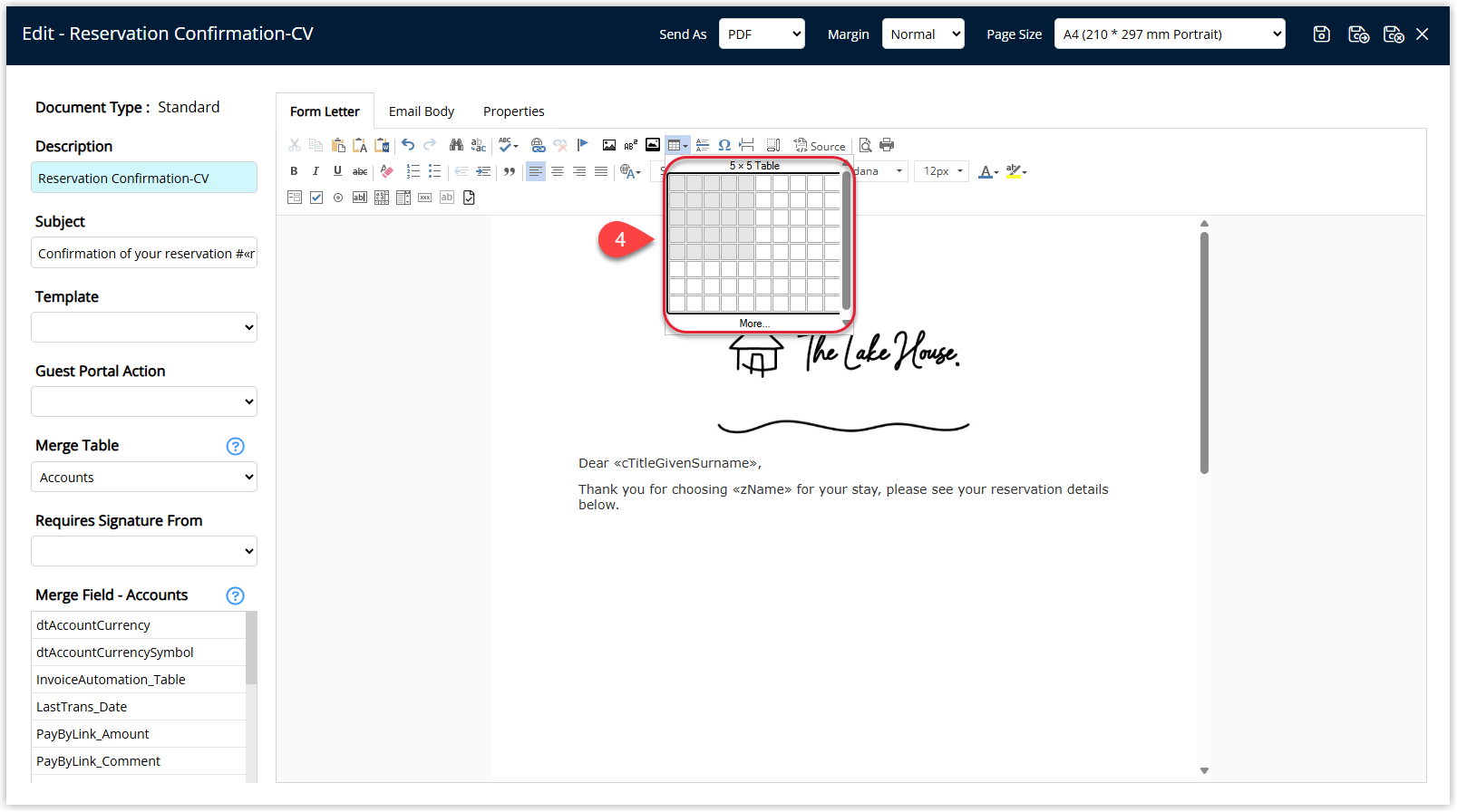Click help icon beside Merge Table

tap(235, 446)
